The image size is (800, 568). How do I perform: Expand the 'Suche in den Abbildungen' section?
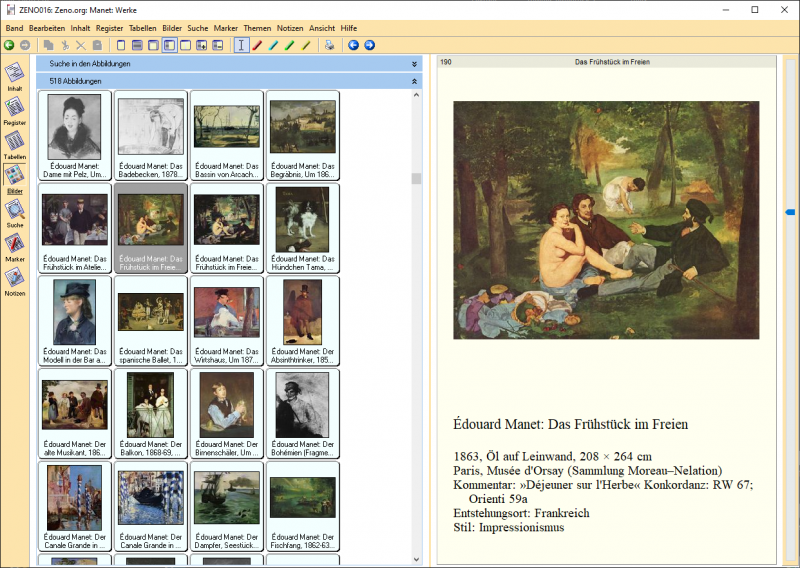414,64
